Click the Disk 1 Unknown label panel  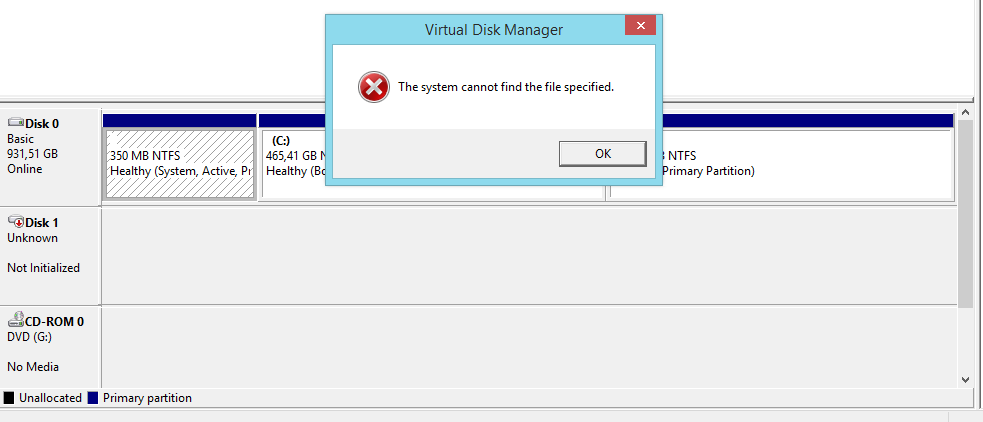(x=50, y=256)
